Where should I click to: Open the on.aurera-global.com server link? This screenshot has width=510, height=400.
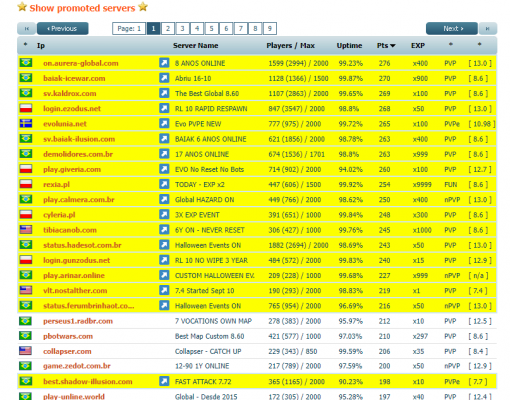point(81,63)
